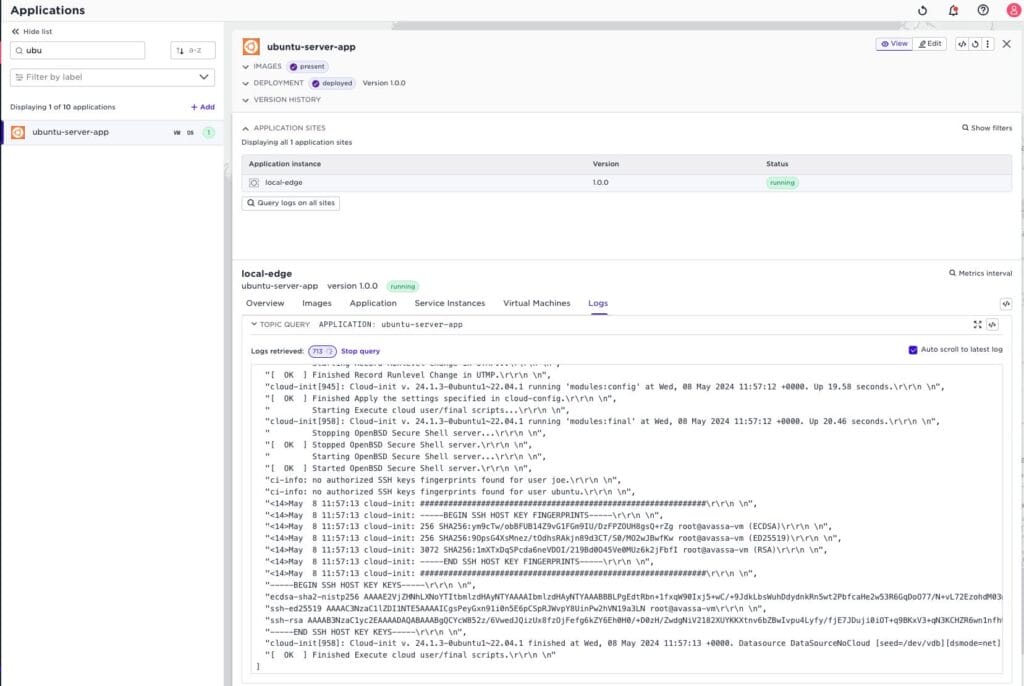Screen dimensions: 1024x686
Task: Click the top bar refresh icon
Action: [923, 10]
